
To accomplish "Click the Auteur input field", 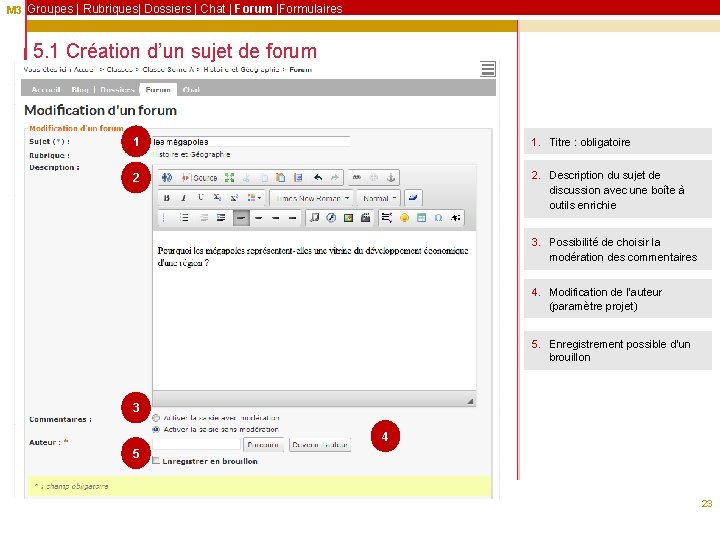I will tap(196, 444).
